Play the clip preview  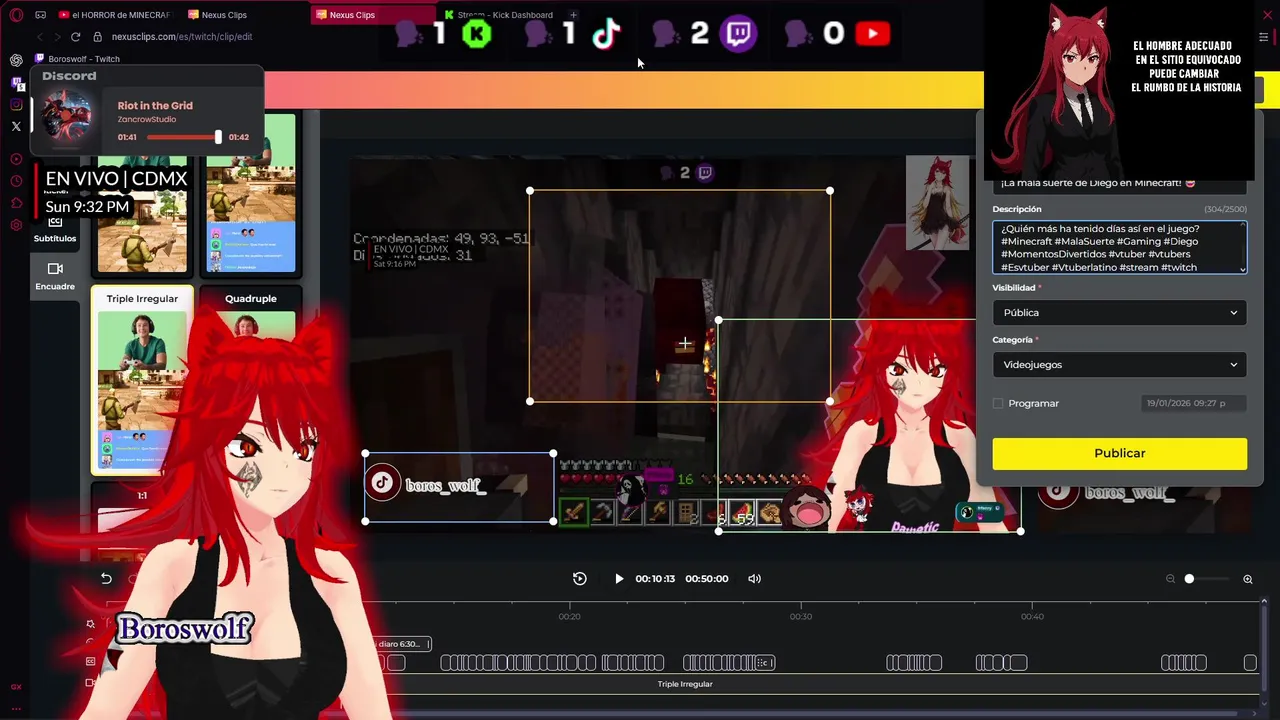click(619, 579)
